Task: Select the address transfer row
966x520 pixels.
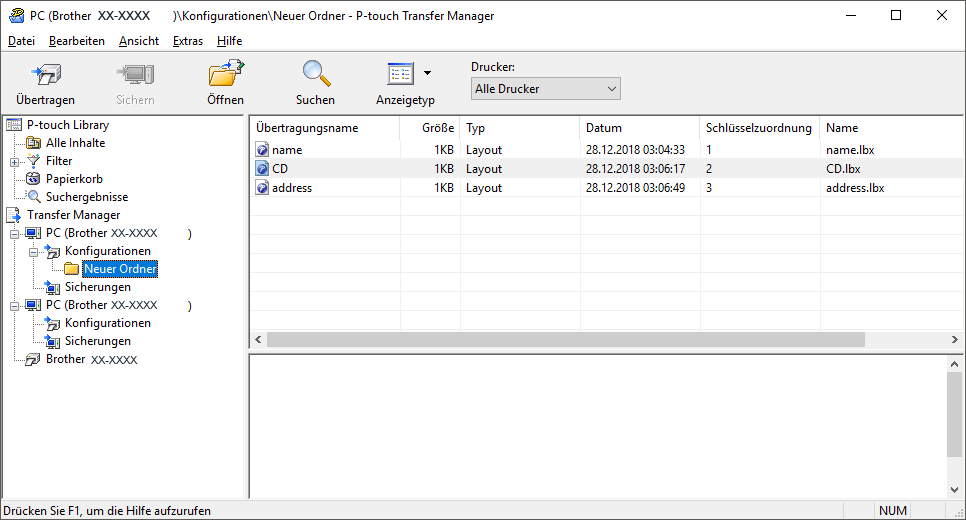Action: coord(607,188)
